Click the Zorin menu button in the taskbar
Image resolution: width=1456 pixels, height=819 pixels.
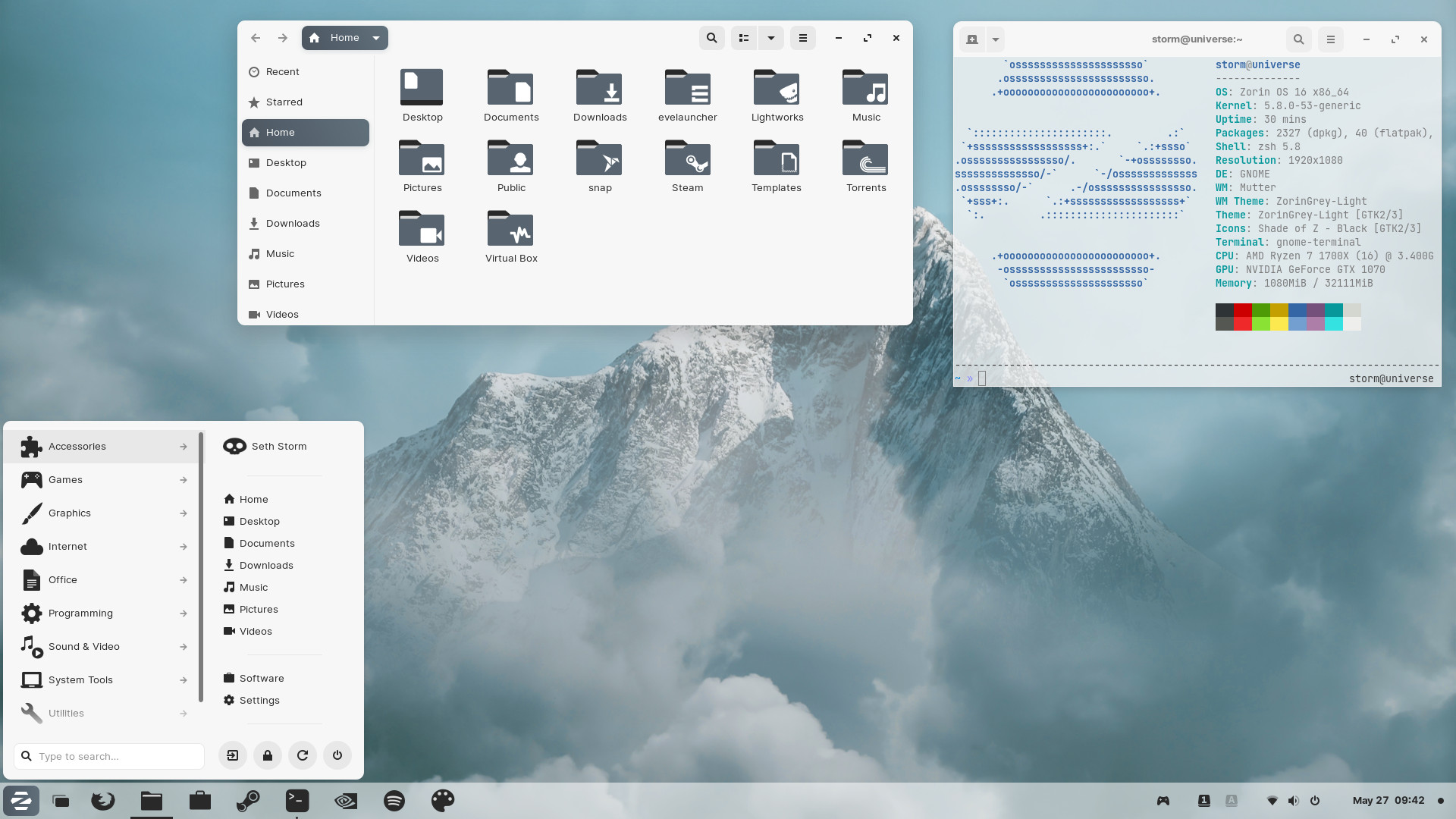(21, 801)
